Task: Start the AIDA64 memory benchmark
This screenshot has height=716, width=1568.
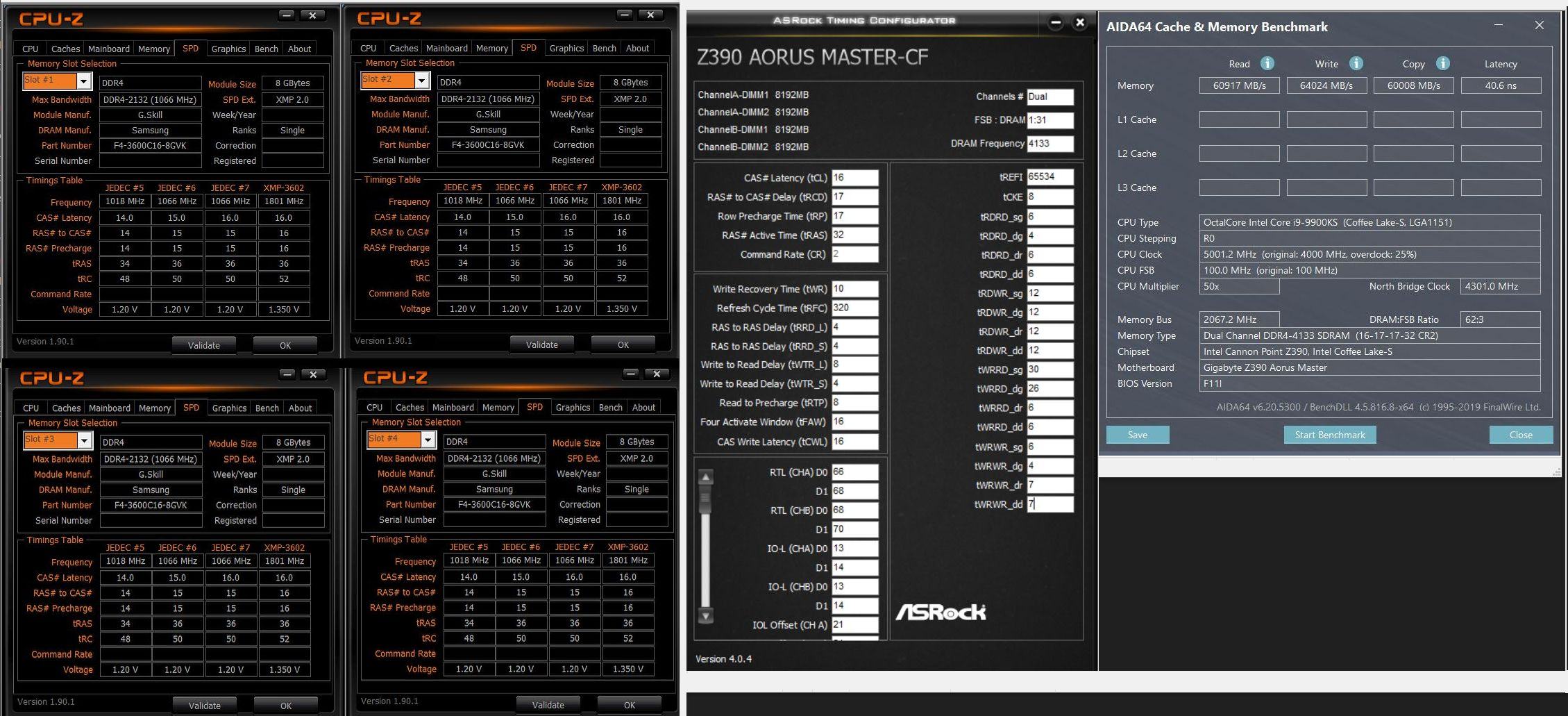Action: 1330,435
